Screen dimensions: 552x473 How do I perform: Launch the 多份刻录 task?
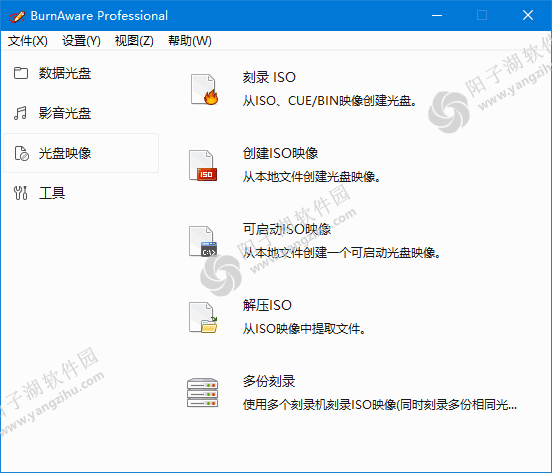[x=269, y=381]
